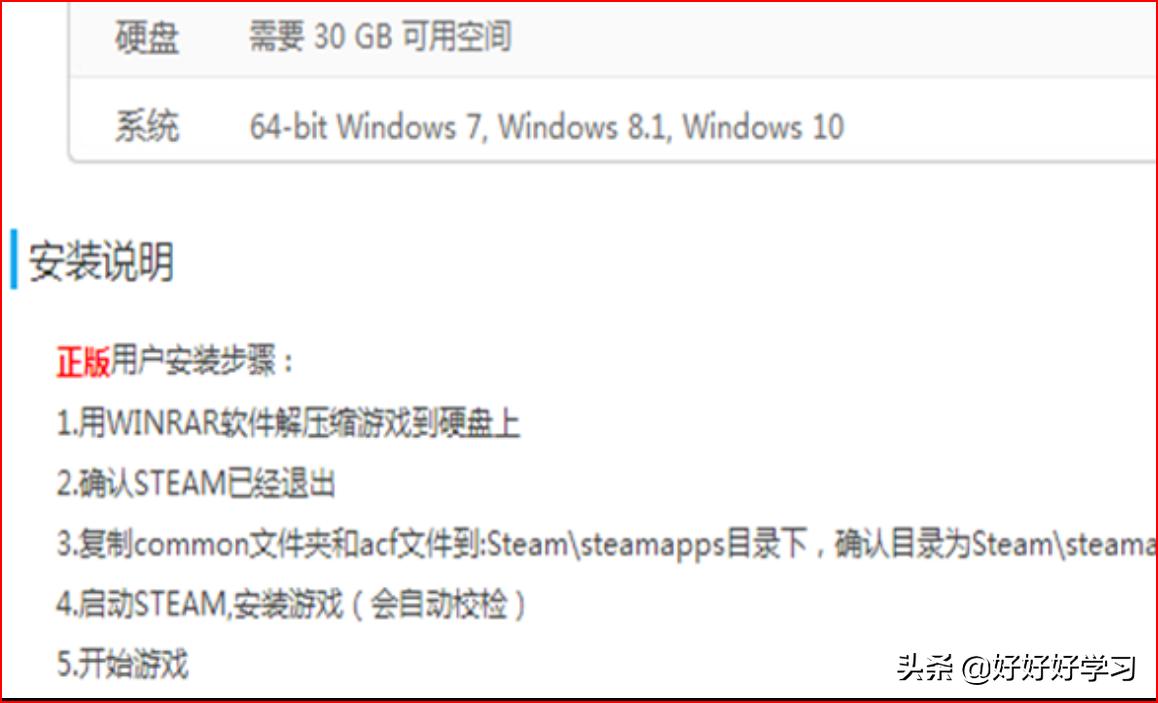This screenshot has width=1158, height=703.
Task: Click the blue bar beside 安装说明
Action: [x=13, y=258]
